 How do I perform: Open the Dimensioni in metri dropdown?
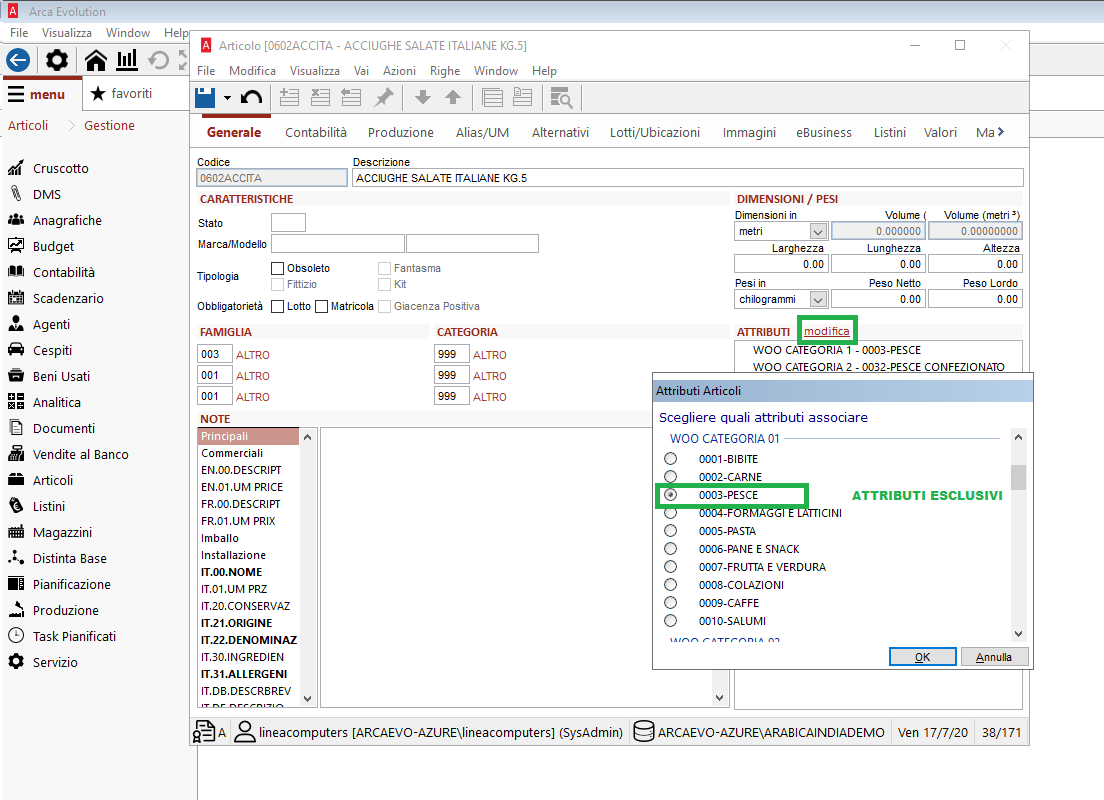pos(817,231)
